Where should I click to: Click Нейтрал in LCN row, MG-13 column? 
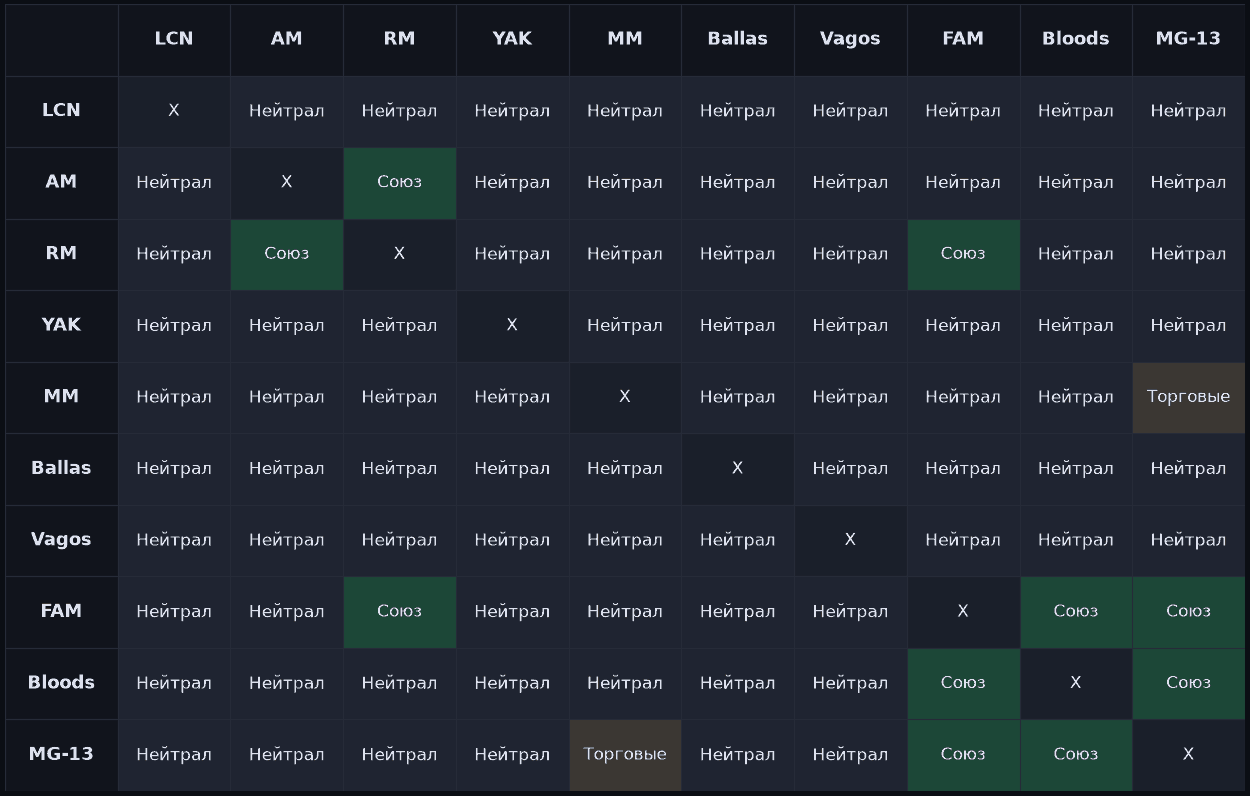[1188, 111]
